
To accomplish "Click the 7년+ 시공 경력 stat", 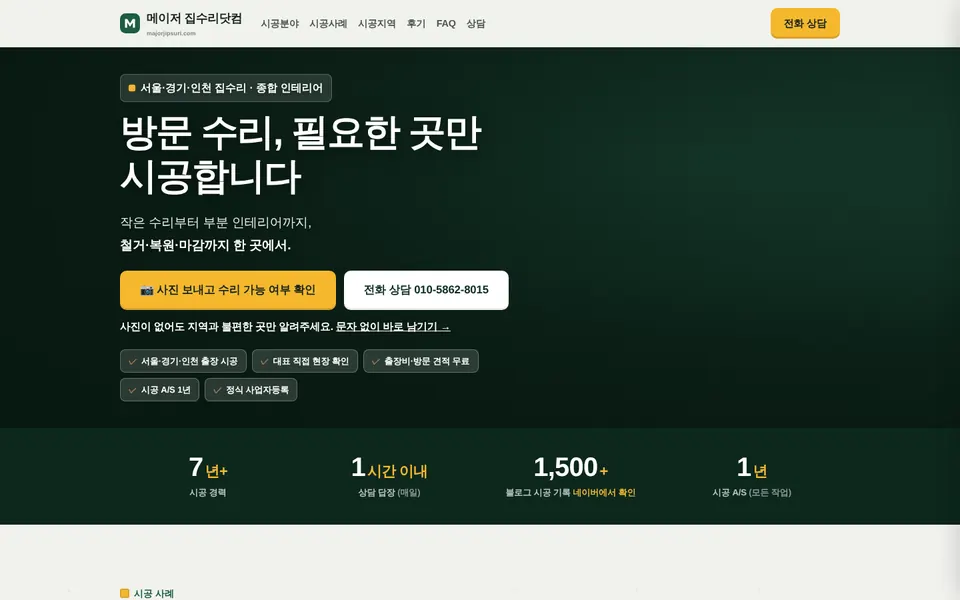I will coord(208,476).
